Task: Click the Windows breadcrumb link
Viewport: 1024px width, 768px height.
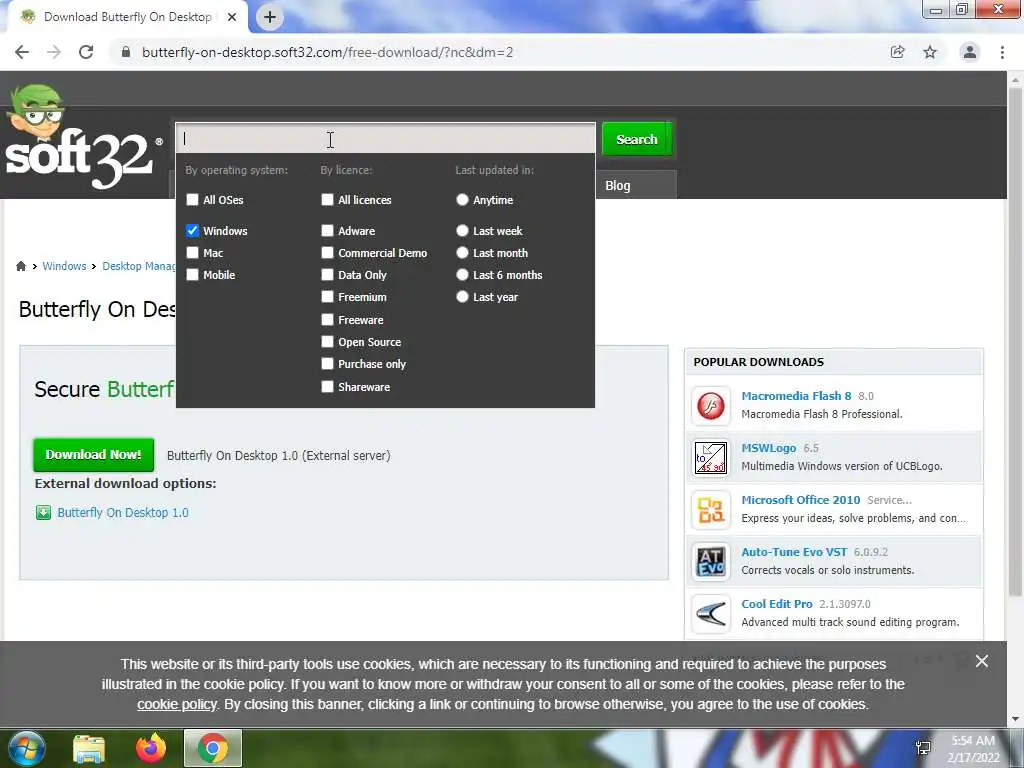Action: pos(64,266)
